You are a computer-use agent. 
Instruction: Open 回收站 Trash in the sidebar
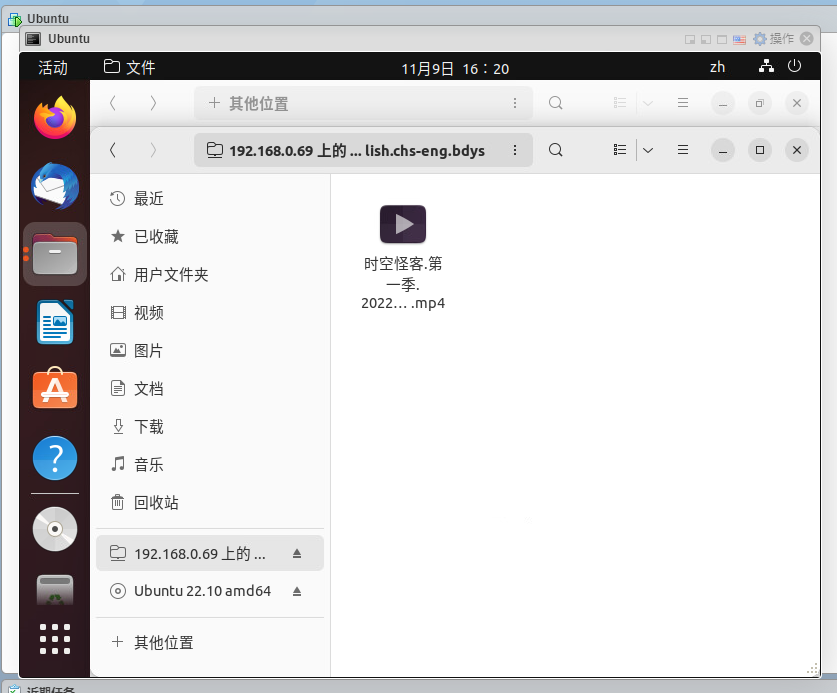pyautogui.click(x=158, y=502)
